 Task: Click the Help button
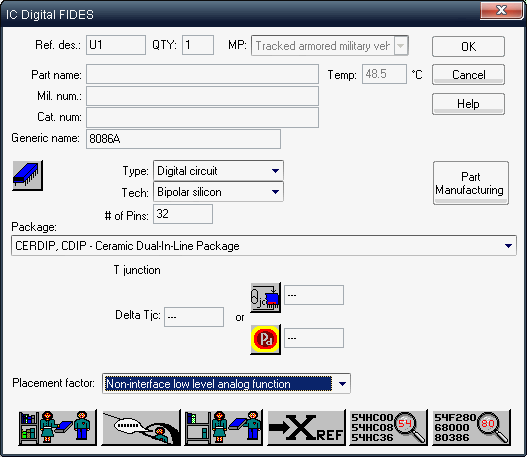[x=468, y=104]
